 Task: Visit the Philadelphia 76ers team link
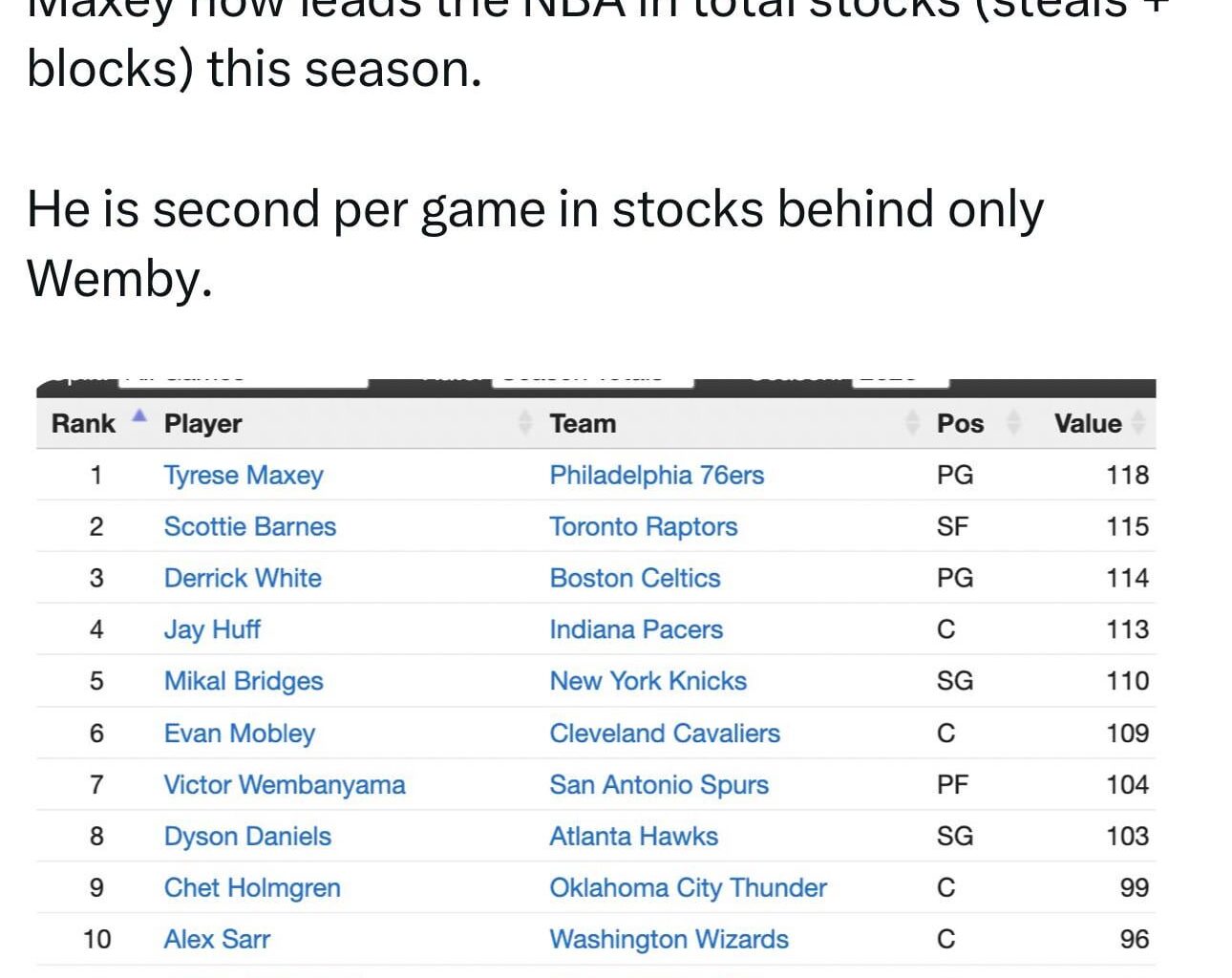click(657, 475)
